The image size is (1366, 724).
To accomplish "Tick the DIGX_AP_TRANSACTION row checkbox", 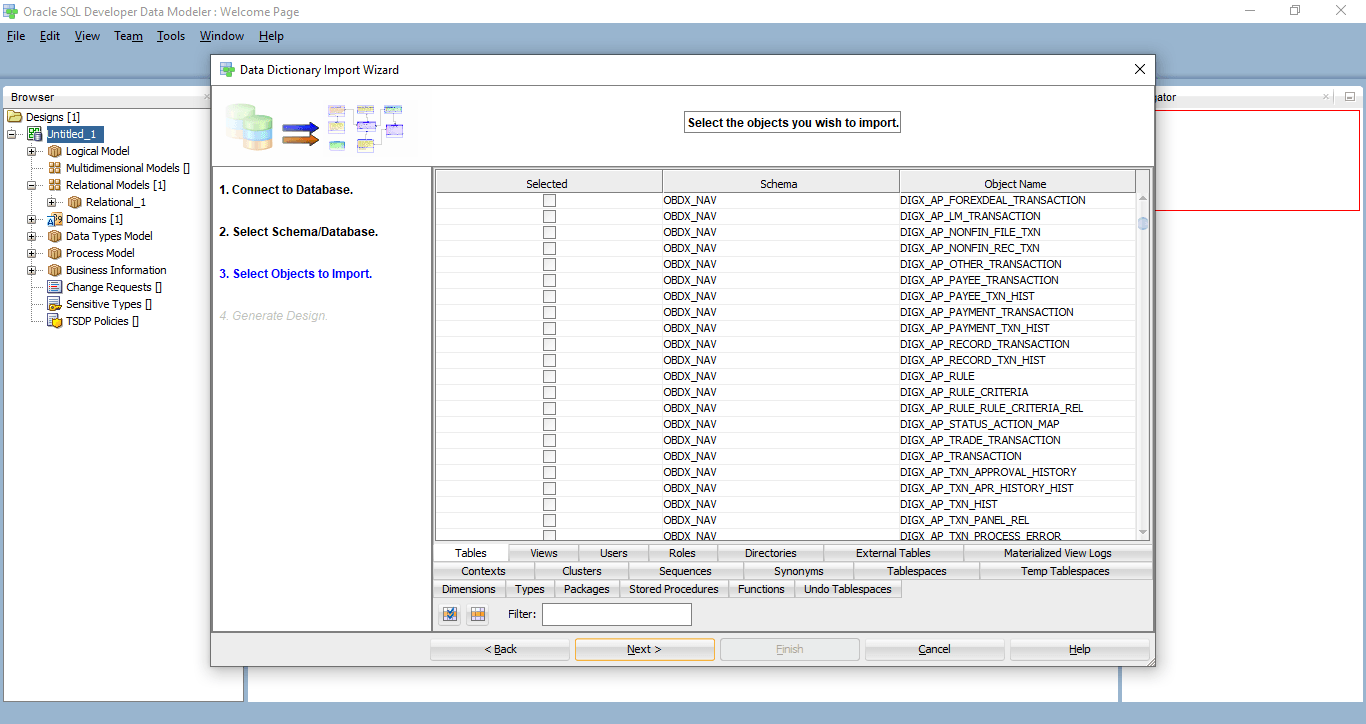I will 549,456.
